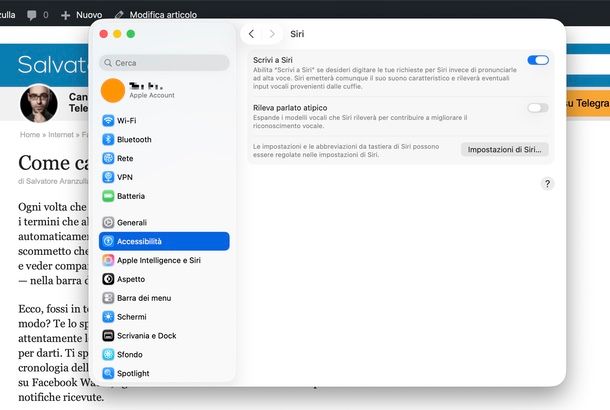Open the Aspetto icon

point(108,279)
